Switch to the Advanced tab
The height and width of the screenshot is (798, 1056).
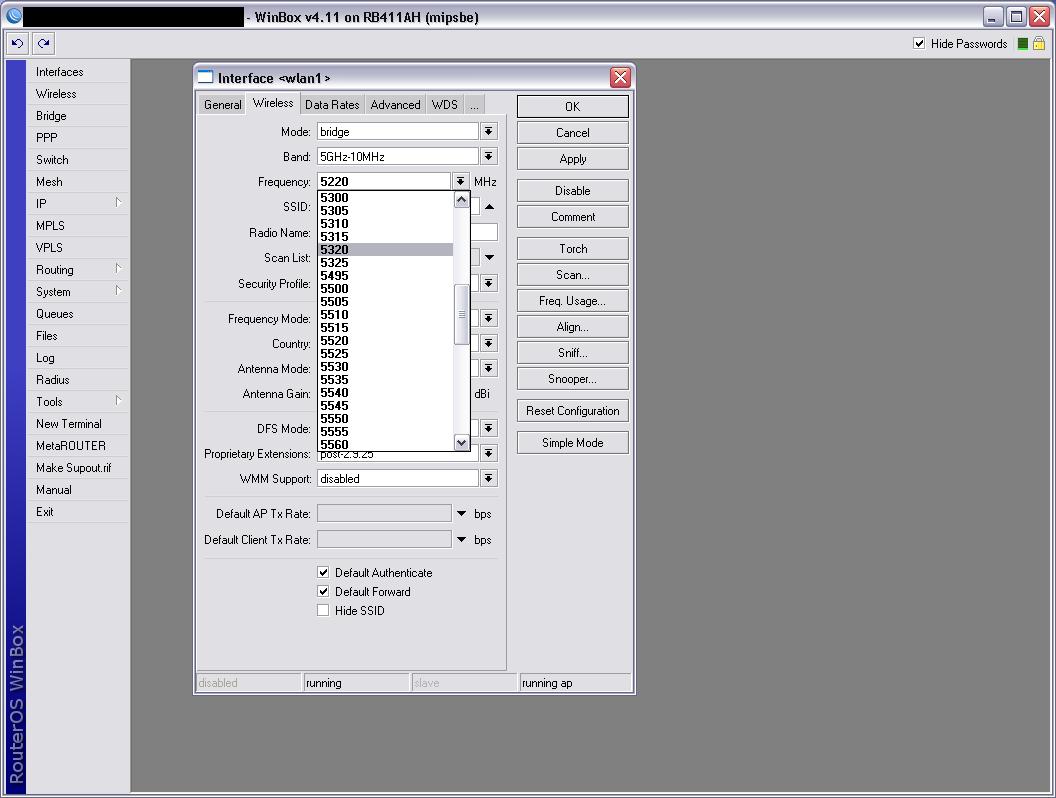pos(395,104)
